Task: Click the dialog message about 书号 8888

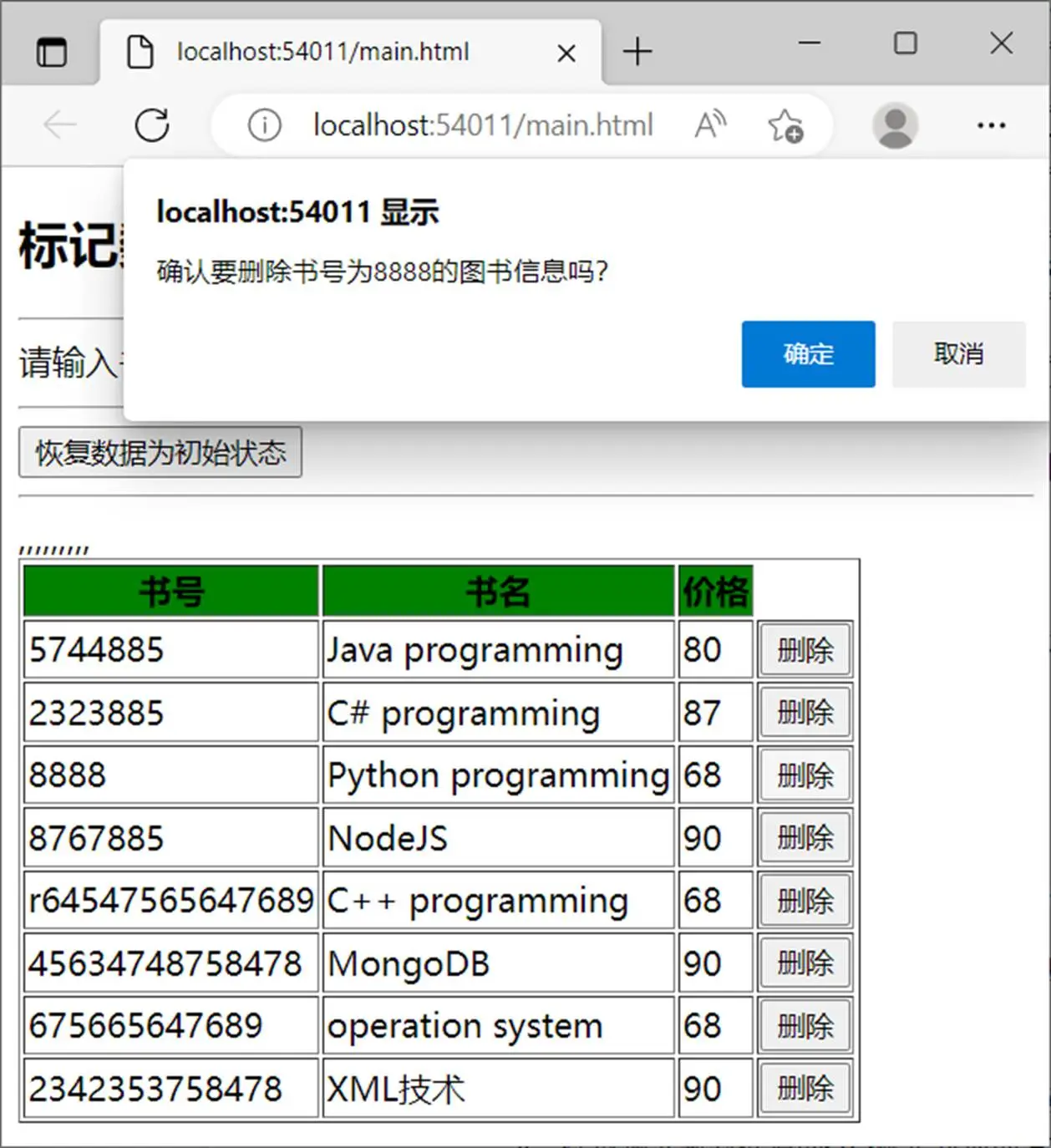Action: [383, 272]
